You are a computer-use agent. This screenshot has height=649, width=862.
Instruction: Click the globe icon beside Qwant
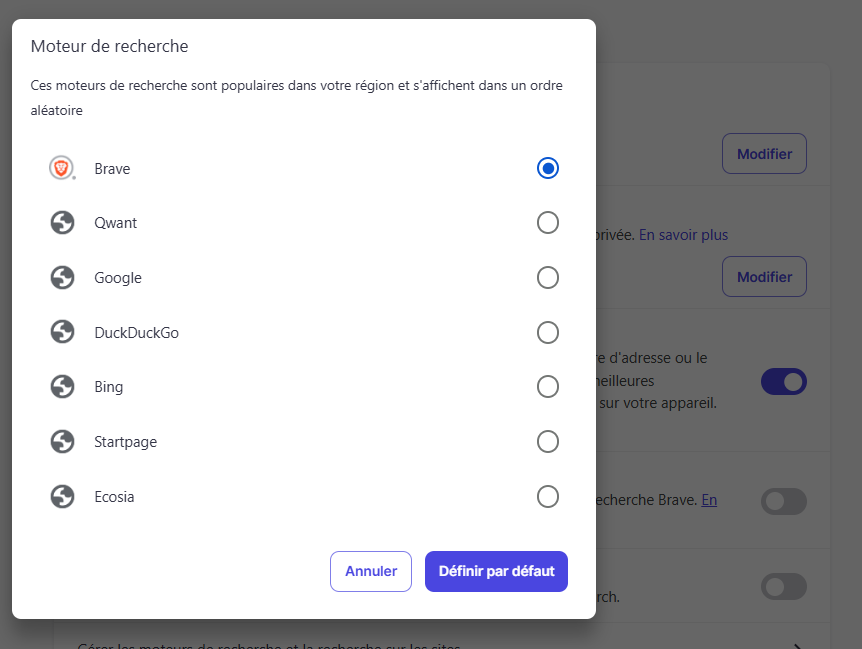(x=63, y=223)
